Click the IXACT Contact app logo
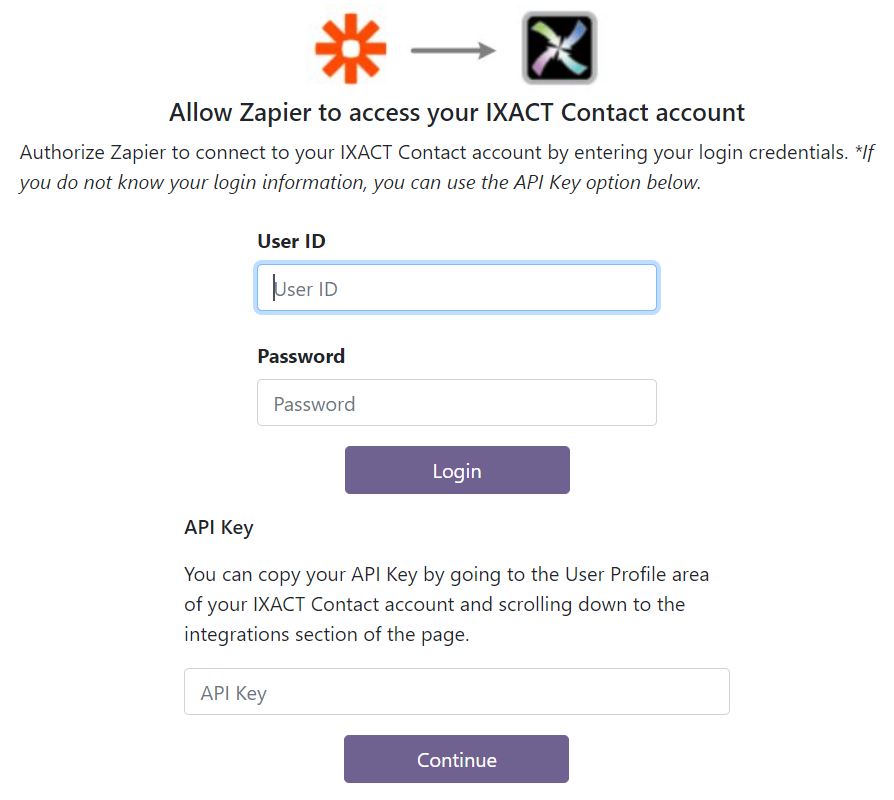 (x=559, y=48)
